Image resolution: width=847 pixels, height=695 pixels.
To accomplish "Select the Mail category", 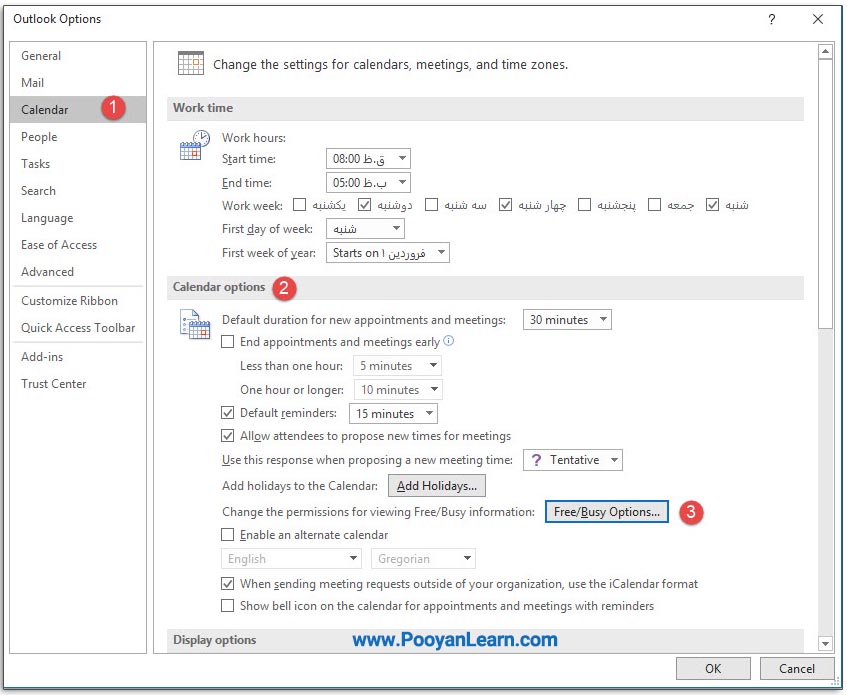I will [78, 83].
